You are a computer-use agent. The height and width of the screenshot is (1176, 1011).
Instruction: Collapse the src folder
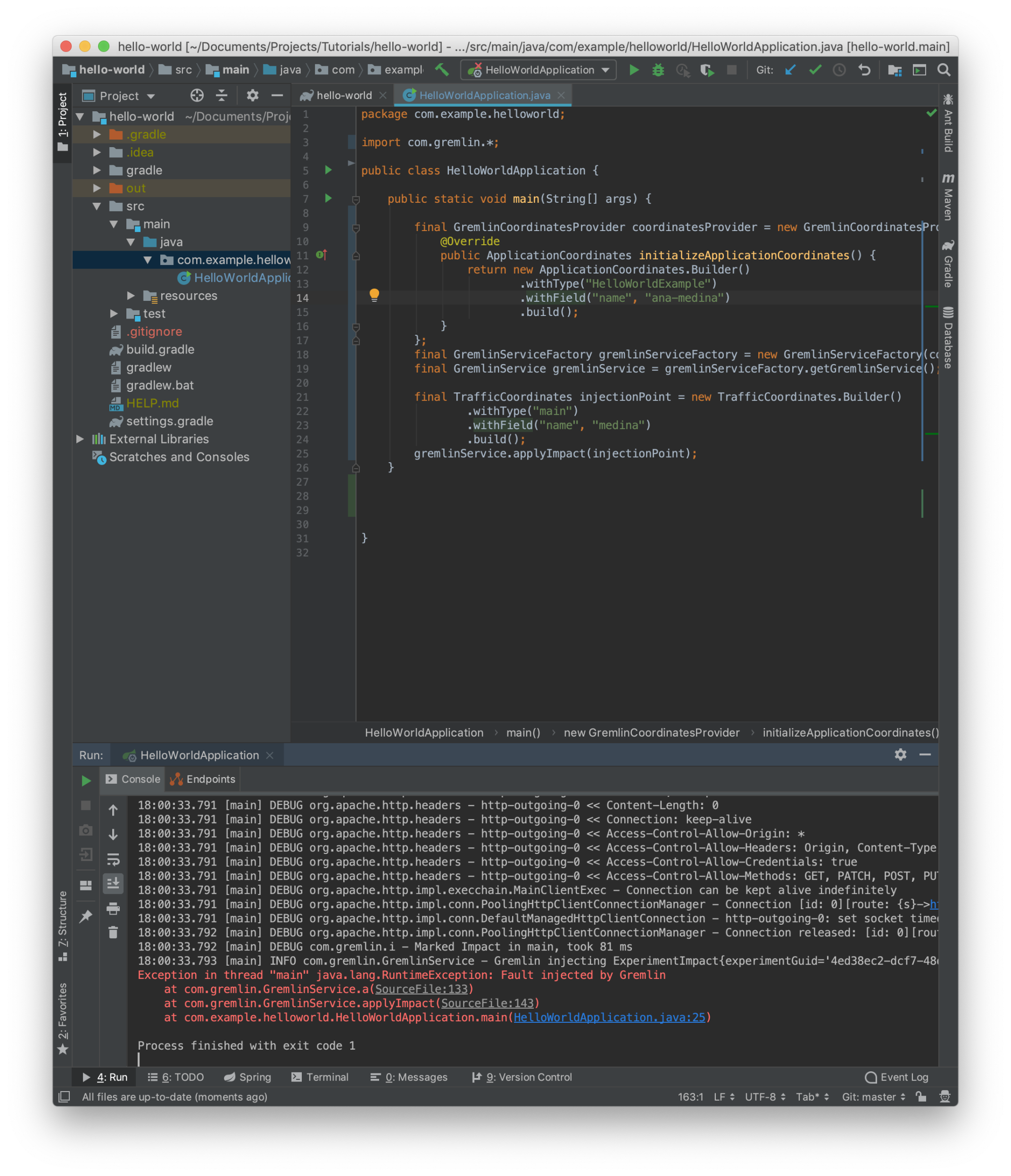tap(97, 206)
